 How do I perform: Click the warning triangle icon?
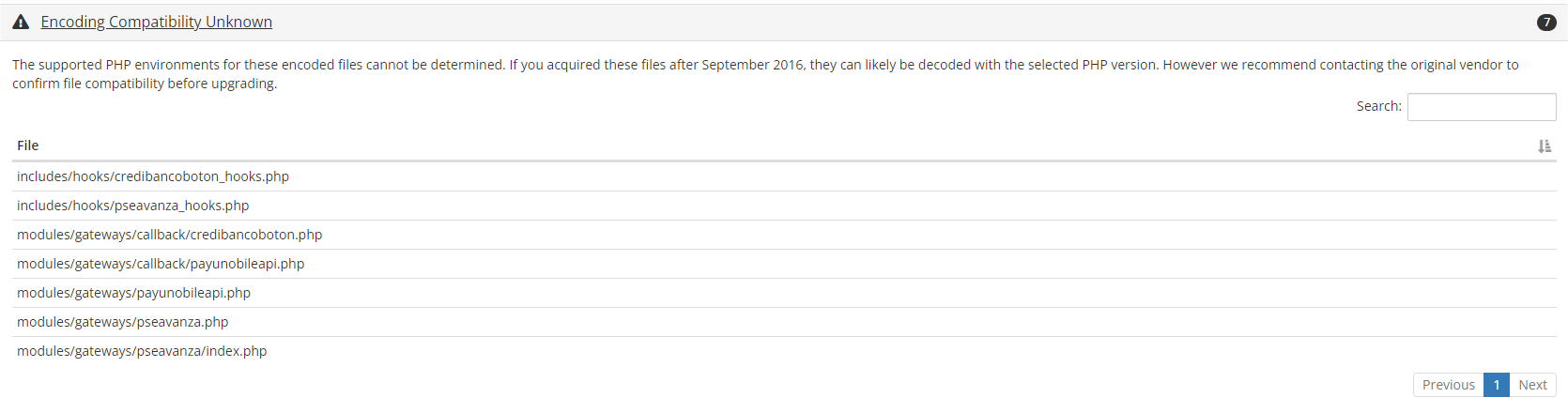[x=21, y=23]
